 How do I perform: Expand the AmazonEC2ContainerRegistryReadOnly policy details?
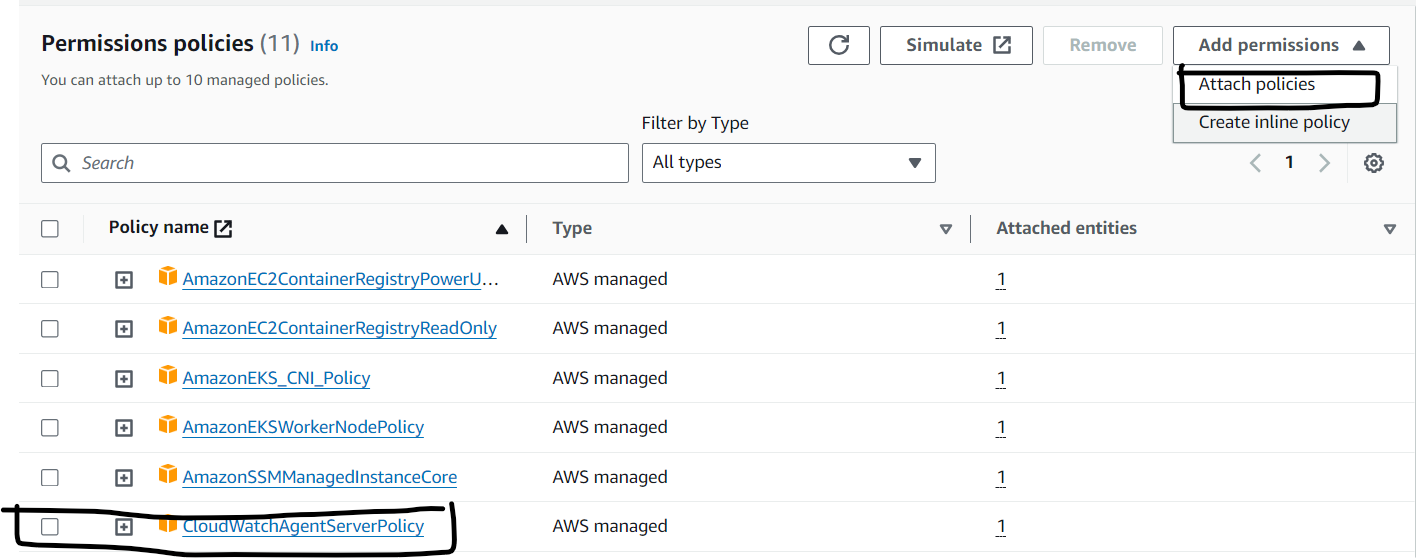124,329
